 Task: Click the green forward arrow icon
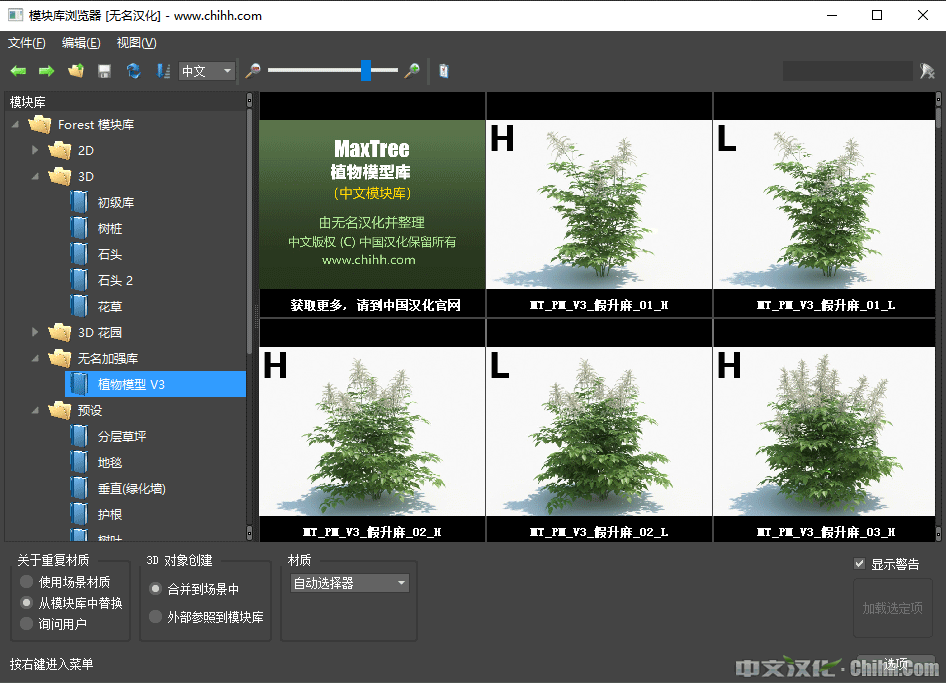pyautogui.click(x=46, y=71)
